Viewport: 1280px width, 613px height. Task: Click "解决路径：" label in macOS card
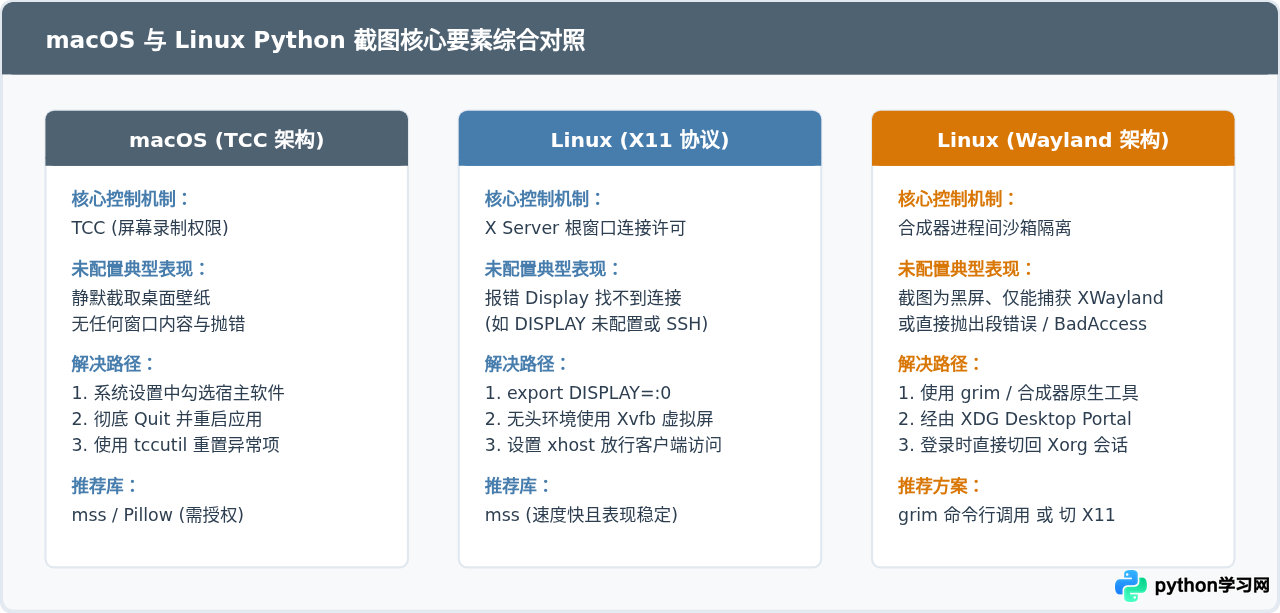(x=114, y=363)
